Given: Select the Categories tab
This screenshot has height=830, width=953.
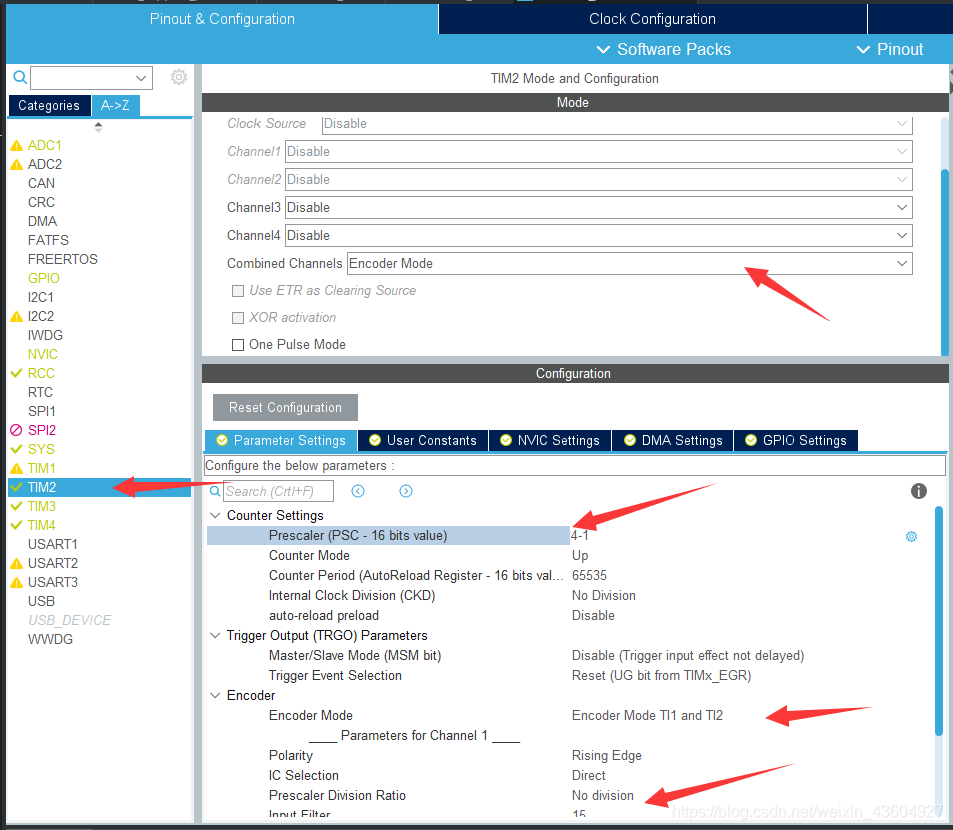Looking at the screenshot, I should click(49, 106).
